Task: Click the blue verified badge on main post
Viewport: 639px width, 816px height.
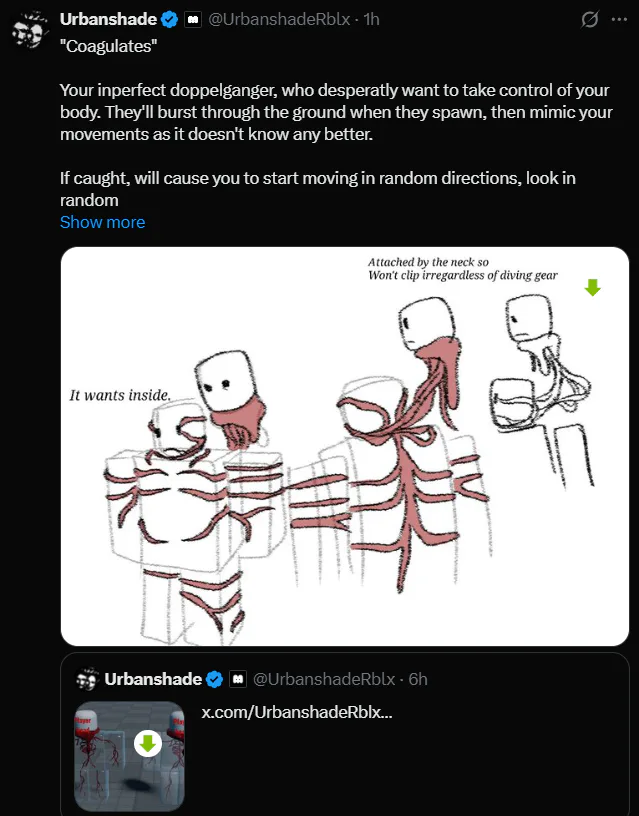Action: pyautogui.click(x=171, y=20)
